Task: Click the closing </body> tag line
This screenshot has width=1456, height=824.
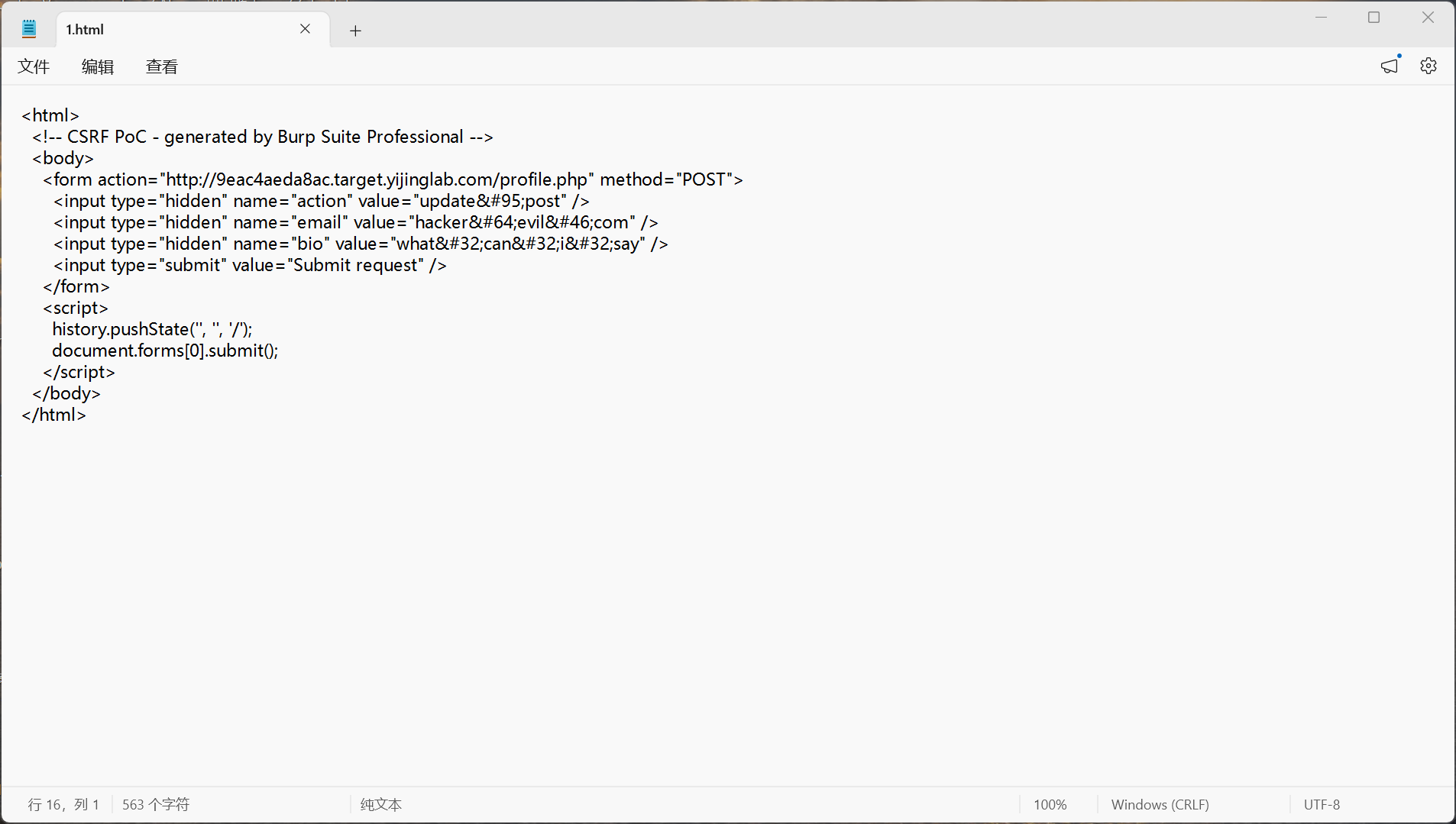Action: pos(66,393)
